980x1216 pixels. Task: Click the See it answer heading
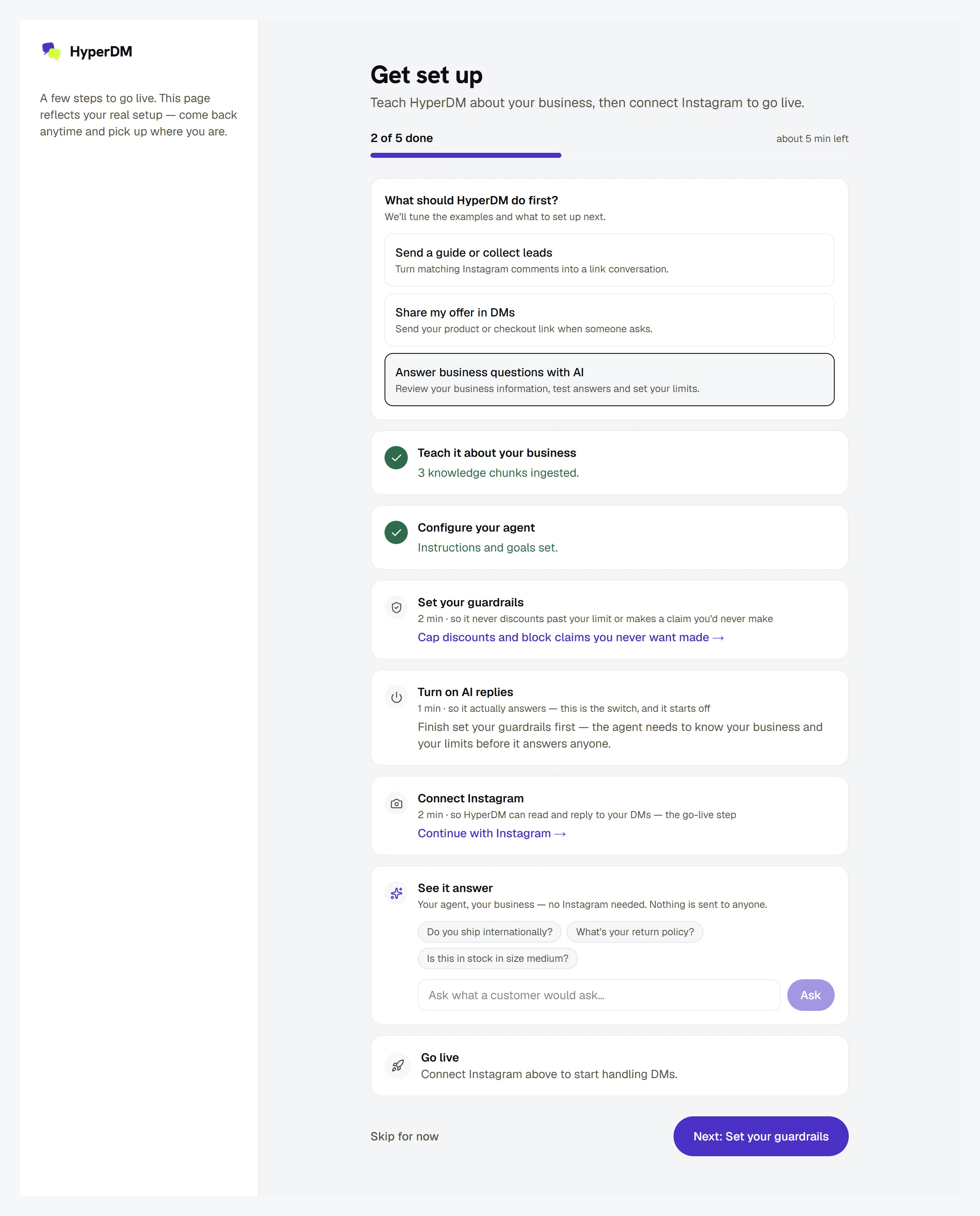point(455,888)
